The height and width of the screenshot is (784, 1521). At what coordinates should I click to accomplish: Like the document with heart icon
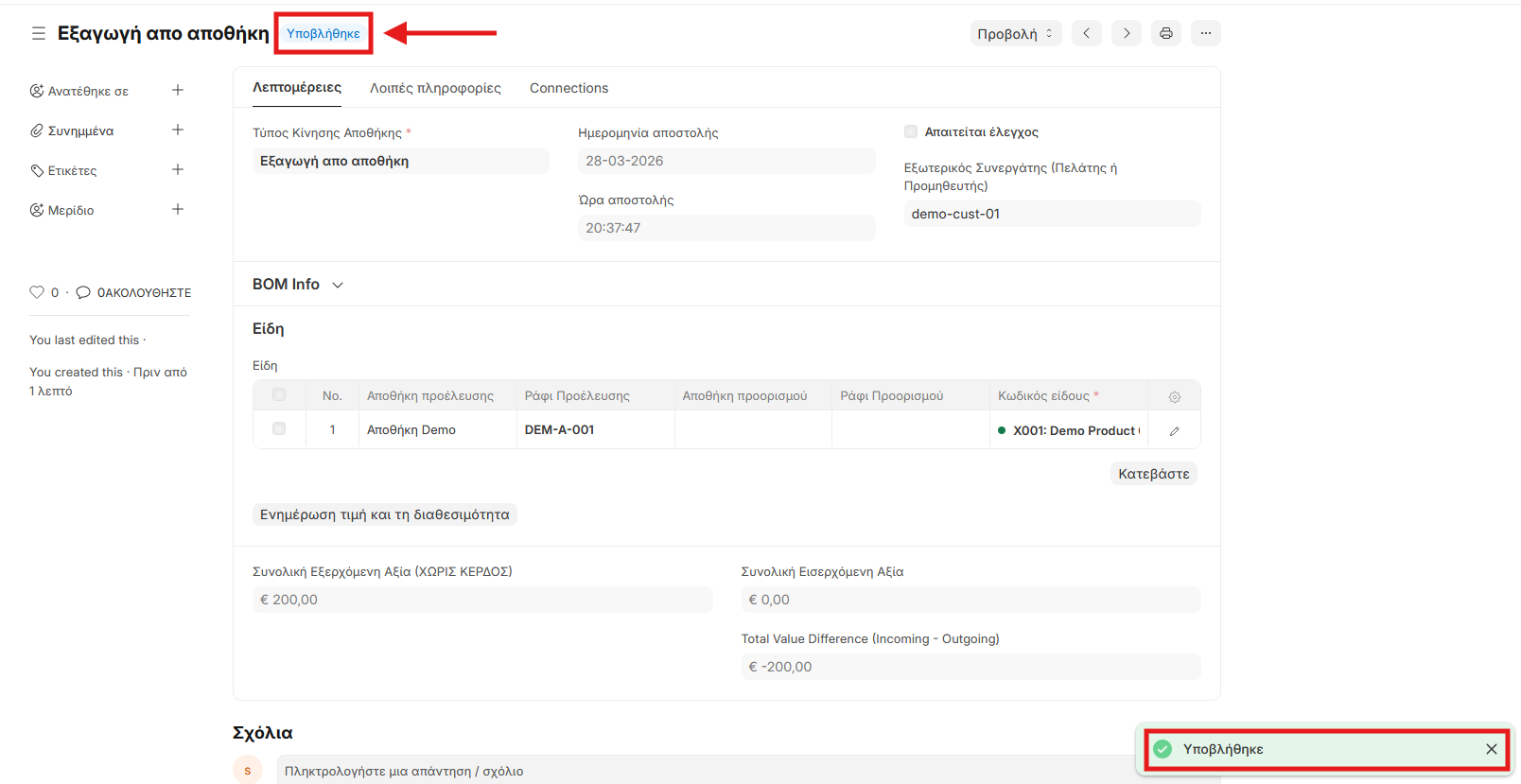(37, 292)
